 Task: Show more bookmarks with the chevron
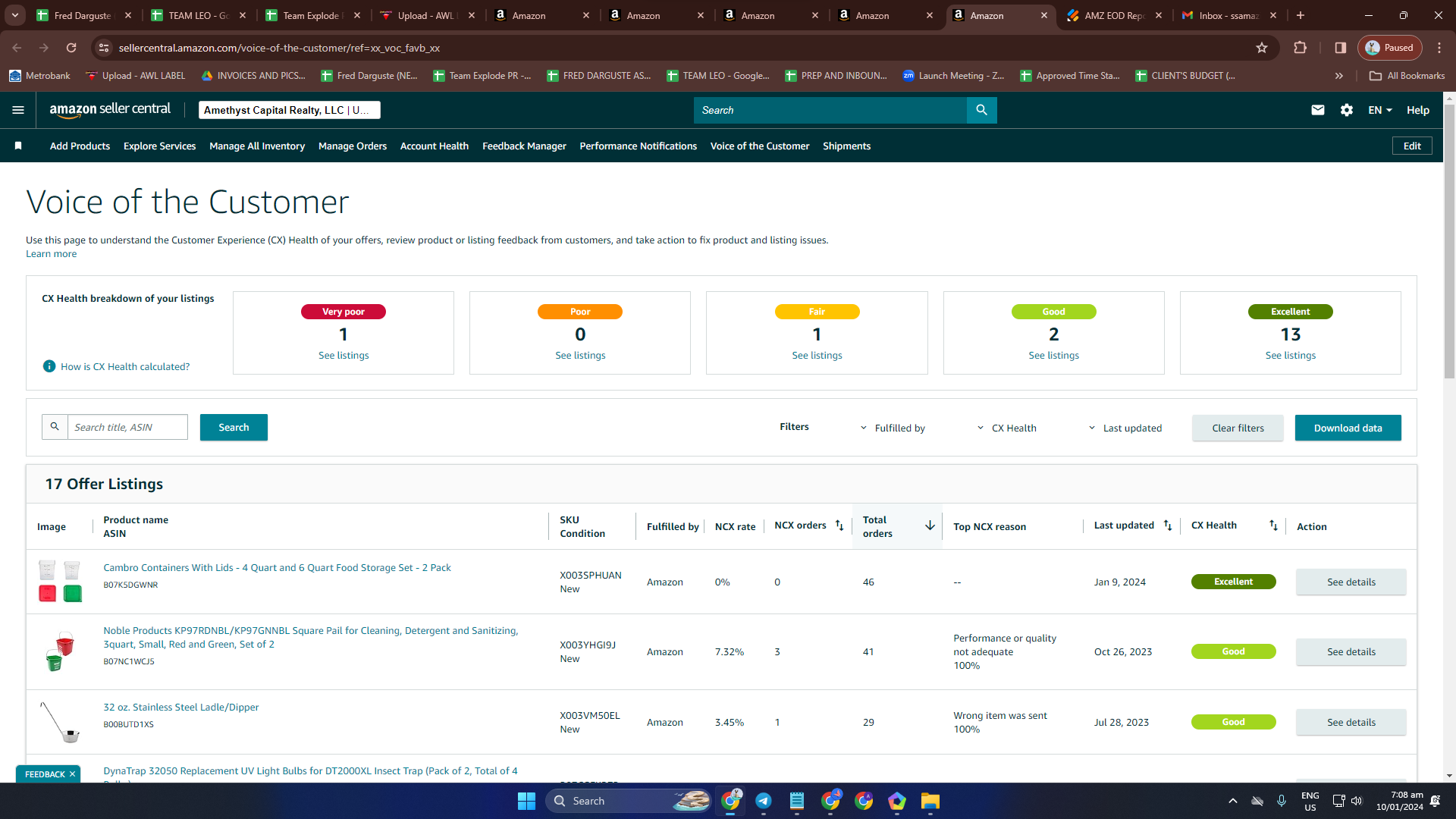coord(1339,76)
